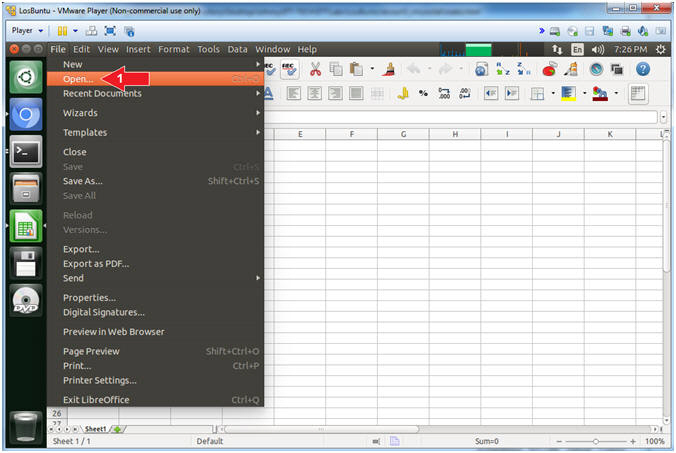Select the Format Paintbrush tool

(389, 69)
